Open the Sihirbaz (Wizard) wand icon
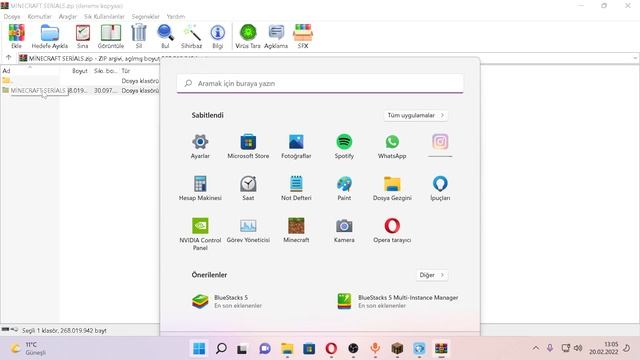This screenshot has width=640, height=360. point(191,37)
